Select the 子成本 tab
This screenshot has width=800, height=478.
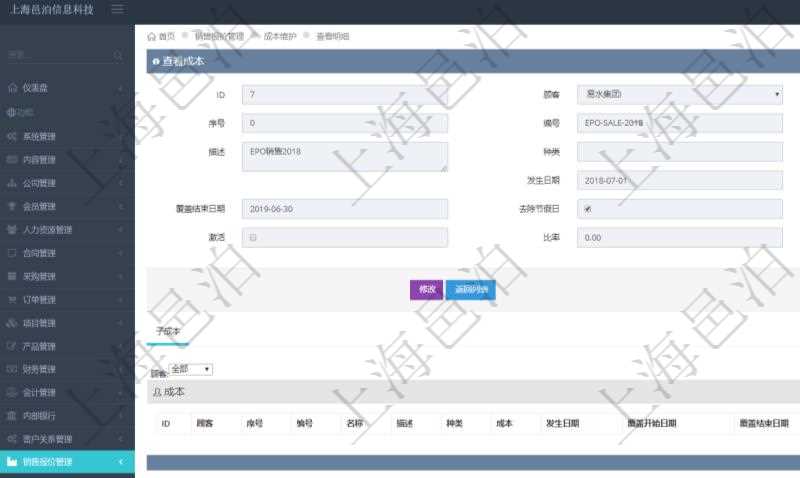point(168,331)
